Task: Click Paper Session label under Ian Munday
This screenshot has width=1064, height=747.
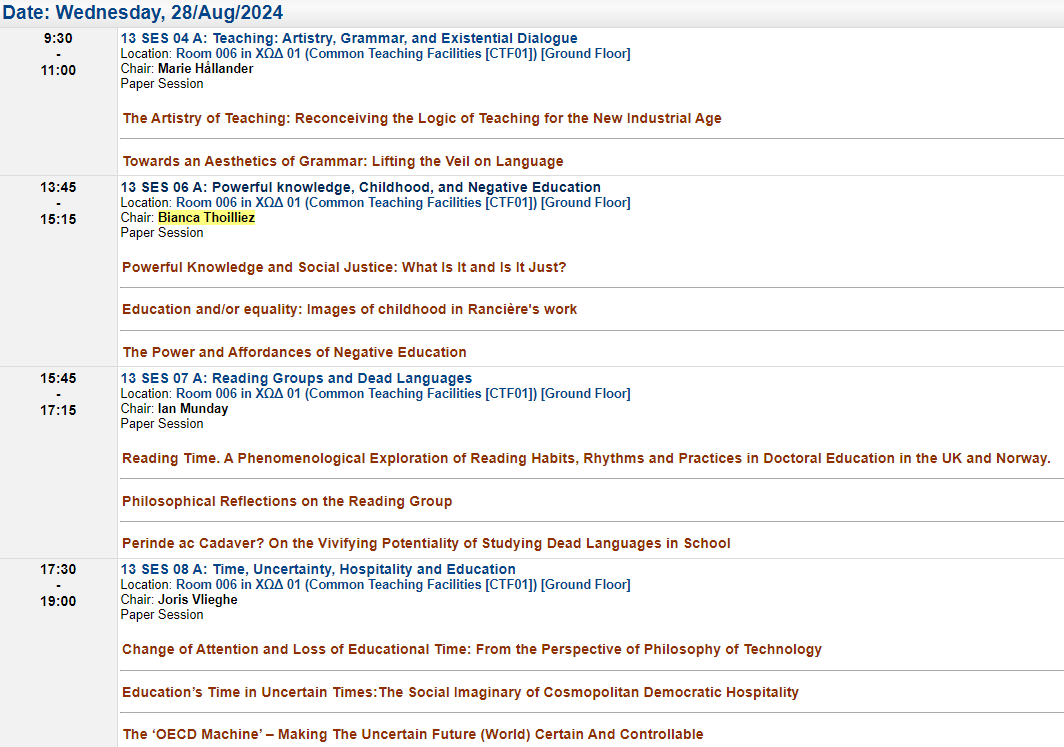Action: coord(162,423)
